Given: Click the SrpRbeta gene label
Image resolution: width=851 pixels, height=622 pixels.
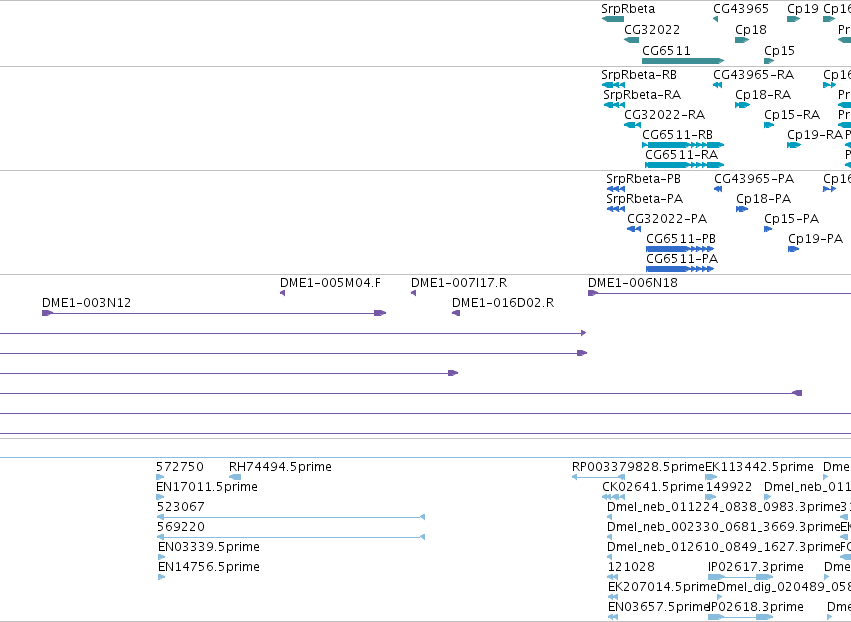Looking at the screenshot, I should 628,9.
